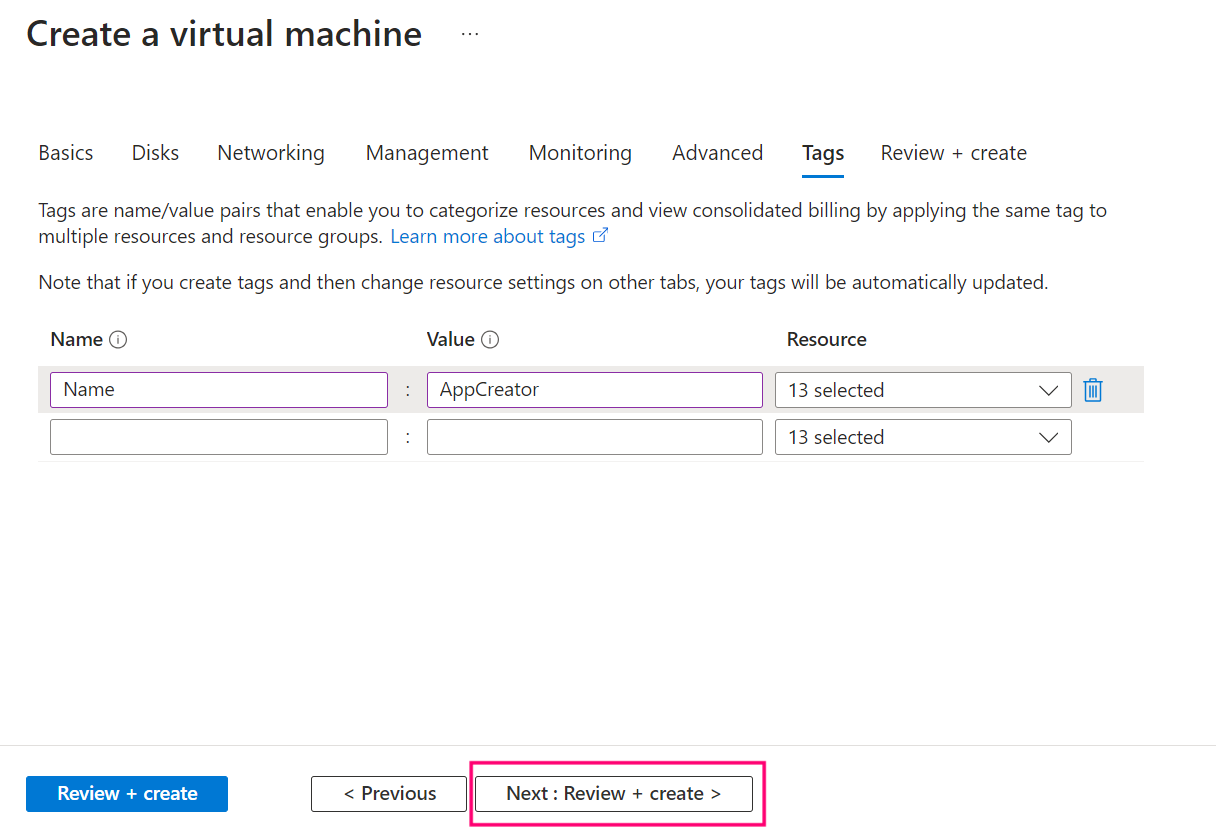Switch to the Basics tab
Viewport: 1216px width, 838px height.
66,153
